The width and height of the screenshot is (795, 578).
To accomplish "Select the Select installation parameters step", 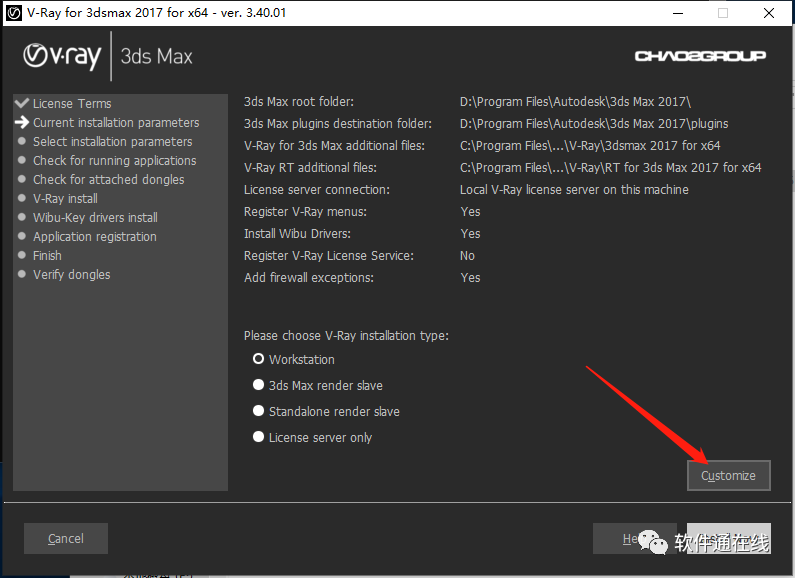I will click(x=113, y=141).
